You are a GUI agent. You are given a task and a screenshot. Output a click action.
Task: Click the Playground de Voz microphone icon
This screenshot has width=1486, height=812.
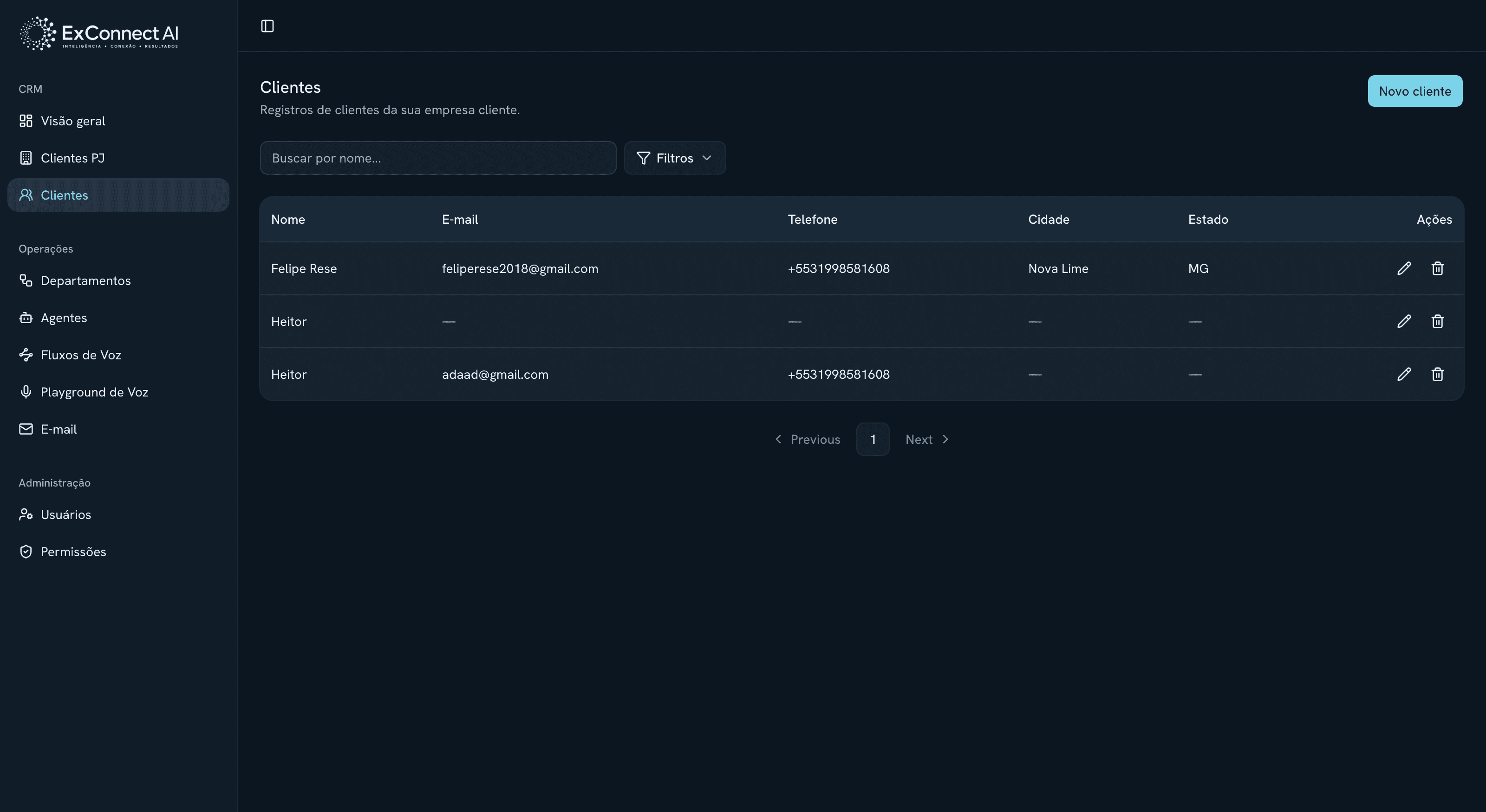point(26,392)
